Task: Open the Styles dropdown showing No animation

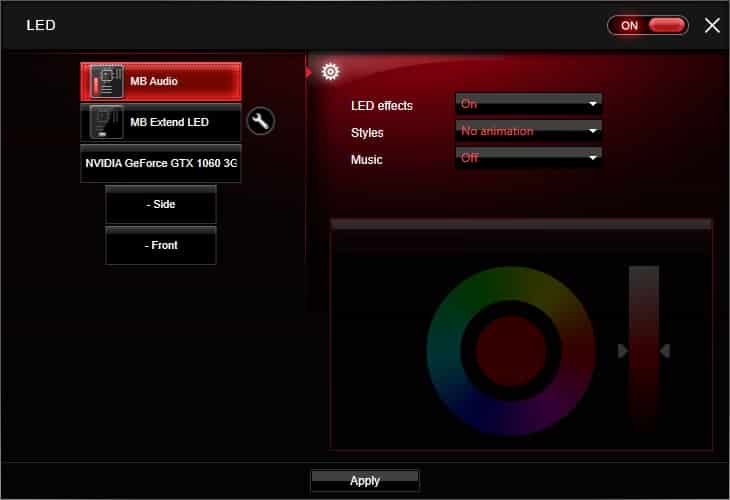Action: [528, 131]
